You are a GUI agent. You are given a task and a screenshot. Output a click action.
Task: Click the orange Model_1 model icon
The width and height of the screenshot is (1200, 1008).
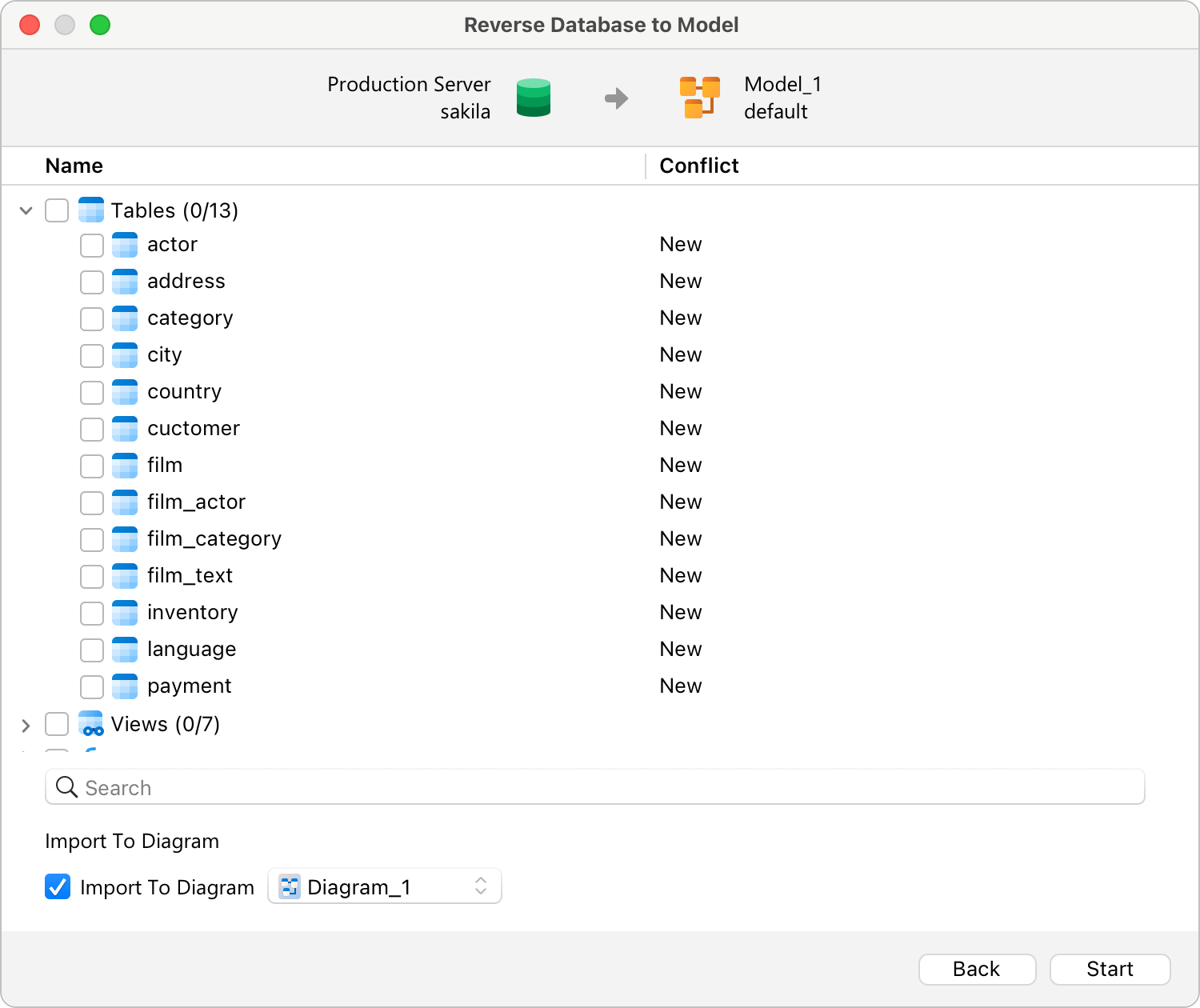[x=699, y=98]
